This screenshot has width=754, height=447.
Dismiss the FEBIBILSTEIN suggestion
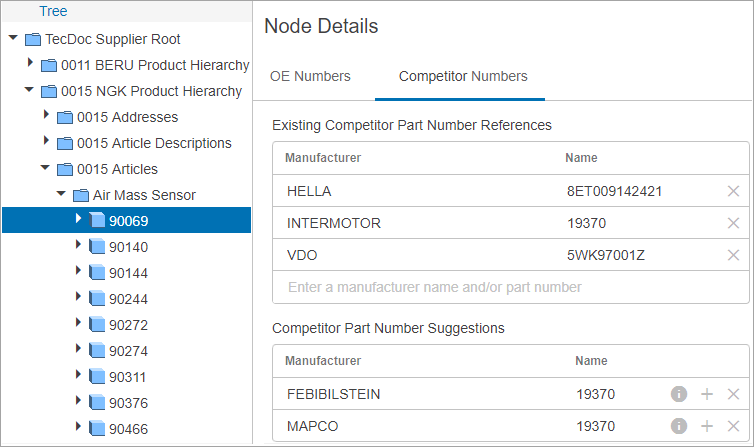(x=733, y=394)
